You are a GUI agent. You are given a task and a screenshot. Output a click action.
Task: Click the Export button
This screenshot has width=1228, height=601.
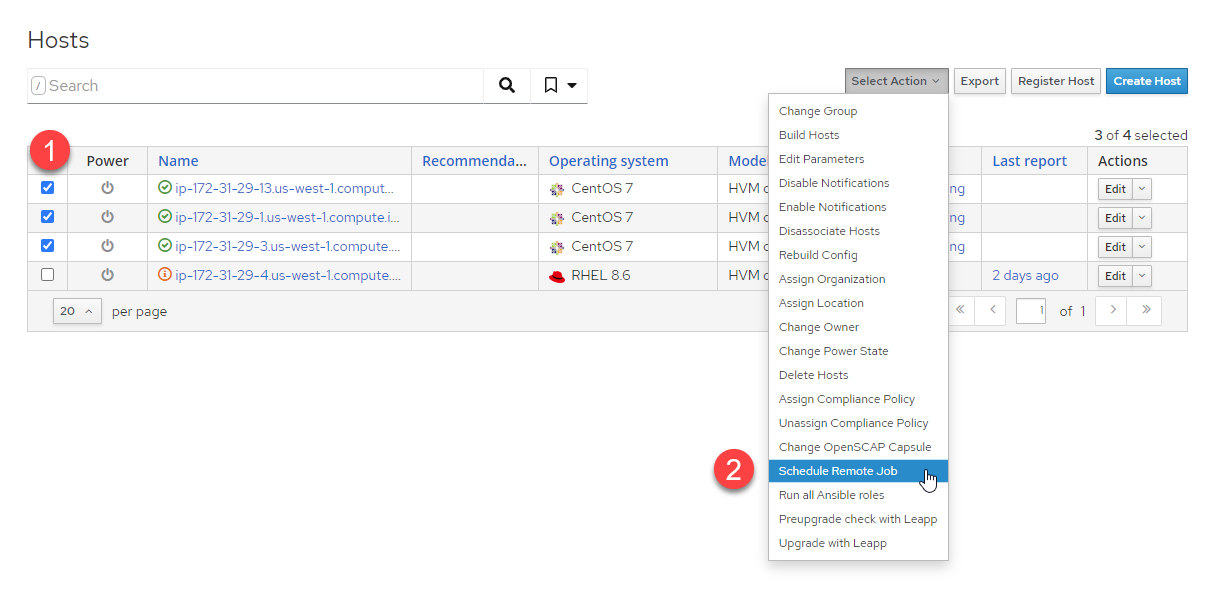tap(979, 81)
